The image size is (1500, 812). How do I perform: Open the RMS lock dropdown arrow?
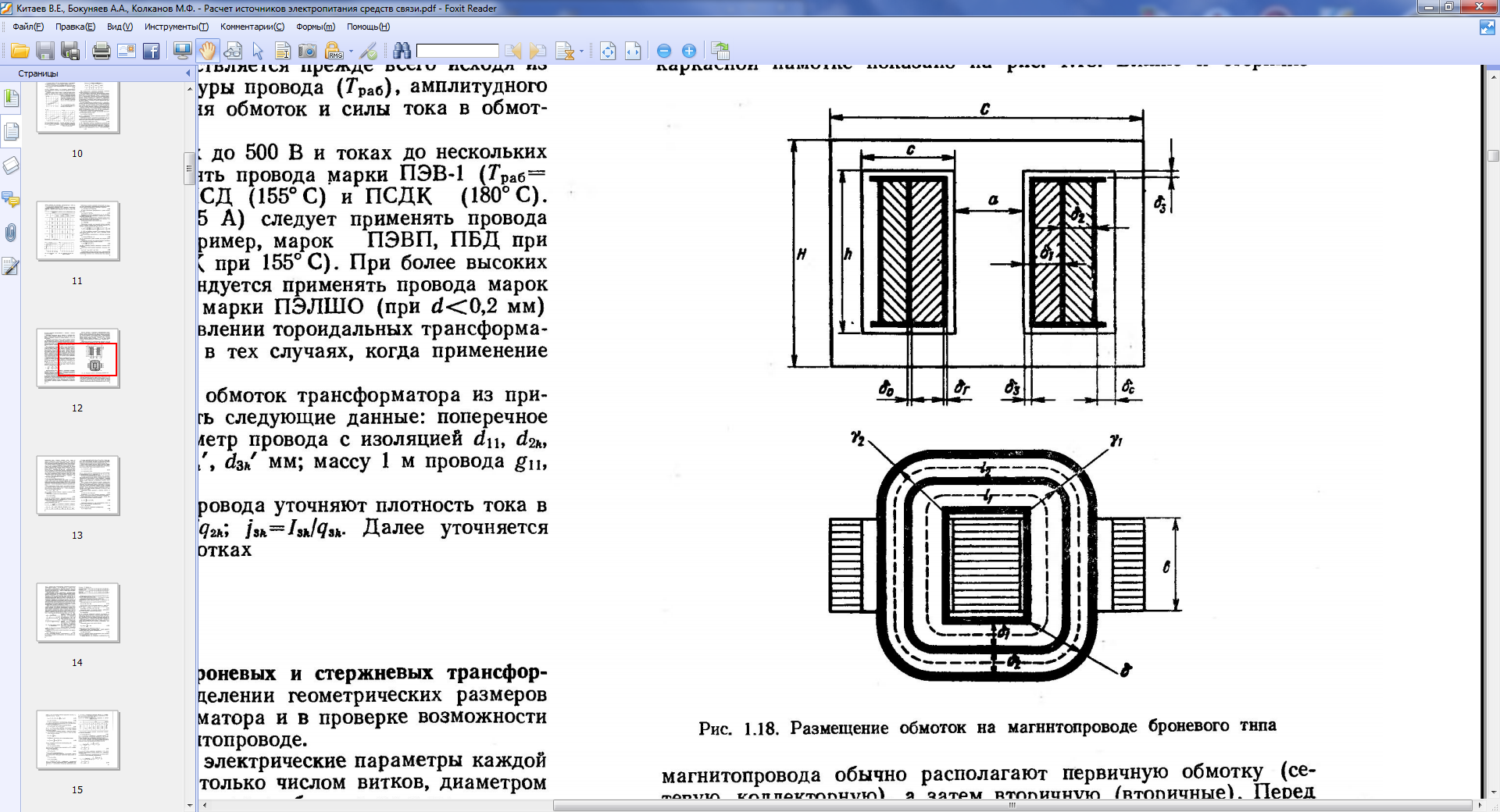[x=351, y=52]
